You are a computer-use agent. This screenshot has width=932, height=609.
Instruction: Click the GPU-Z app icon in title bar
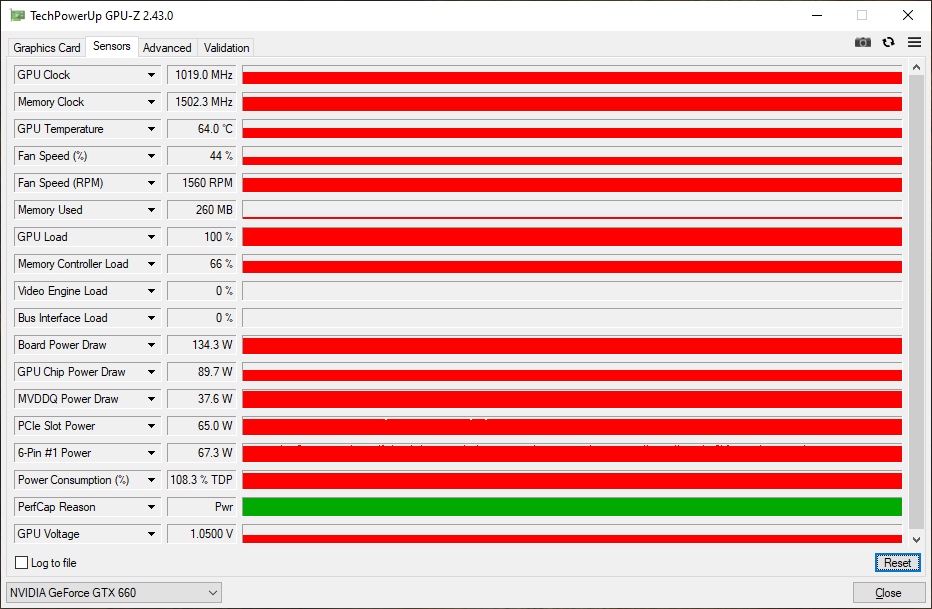pos(18,15)
